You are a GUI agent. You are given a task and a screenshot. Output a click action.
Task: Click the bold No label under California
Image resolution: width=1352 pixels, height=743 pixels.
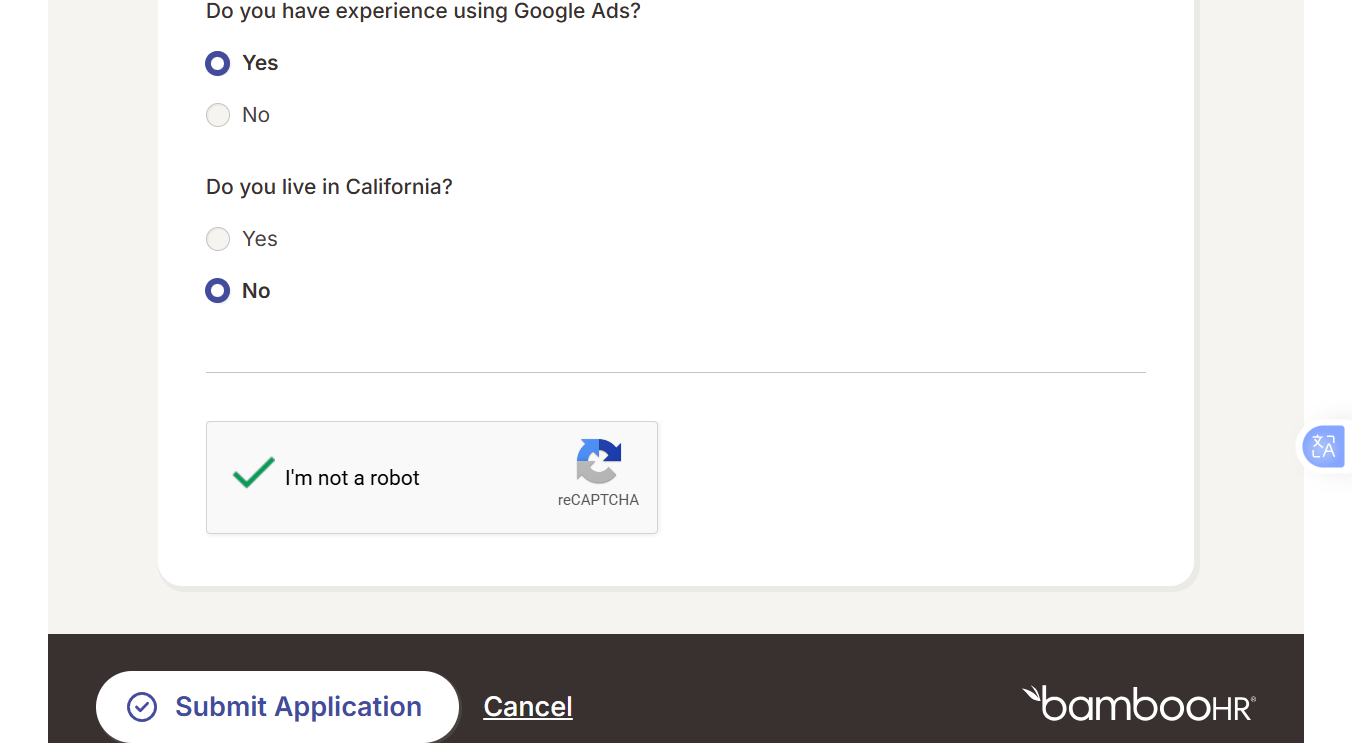(256, 291)
